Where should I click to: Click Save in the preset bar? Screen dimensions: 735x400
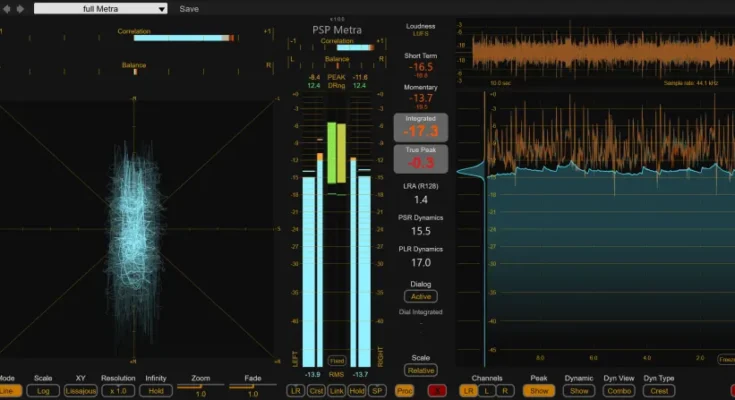click(189, 9)
